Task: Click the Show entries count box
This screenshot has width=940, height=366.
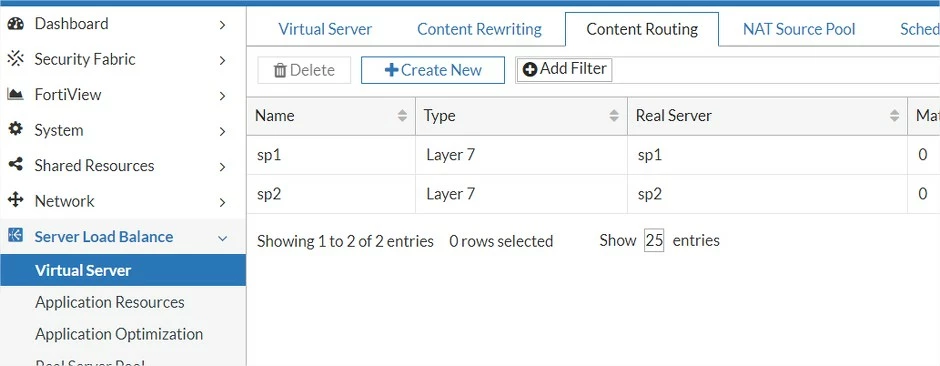Action: (654, 241)
